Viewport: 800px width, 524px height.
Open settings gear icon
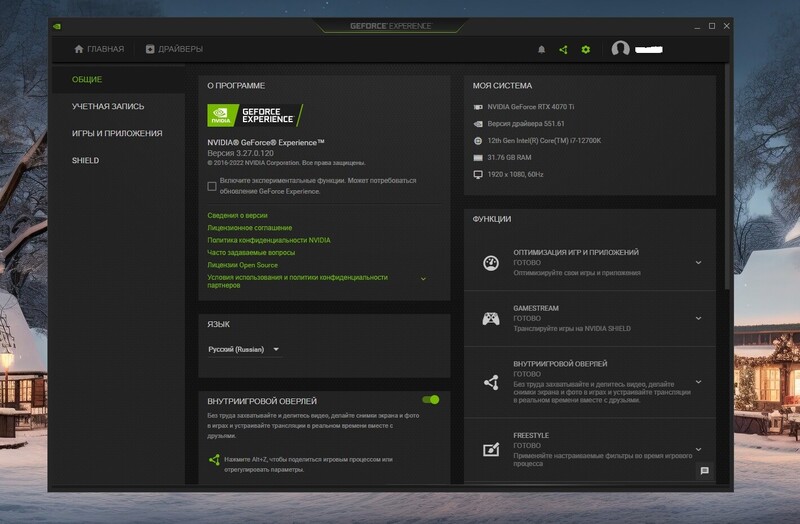pyautogui.click(x=586, y=49)
